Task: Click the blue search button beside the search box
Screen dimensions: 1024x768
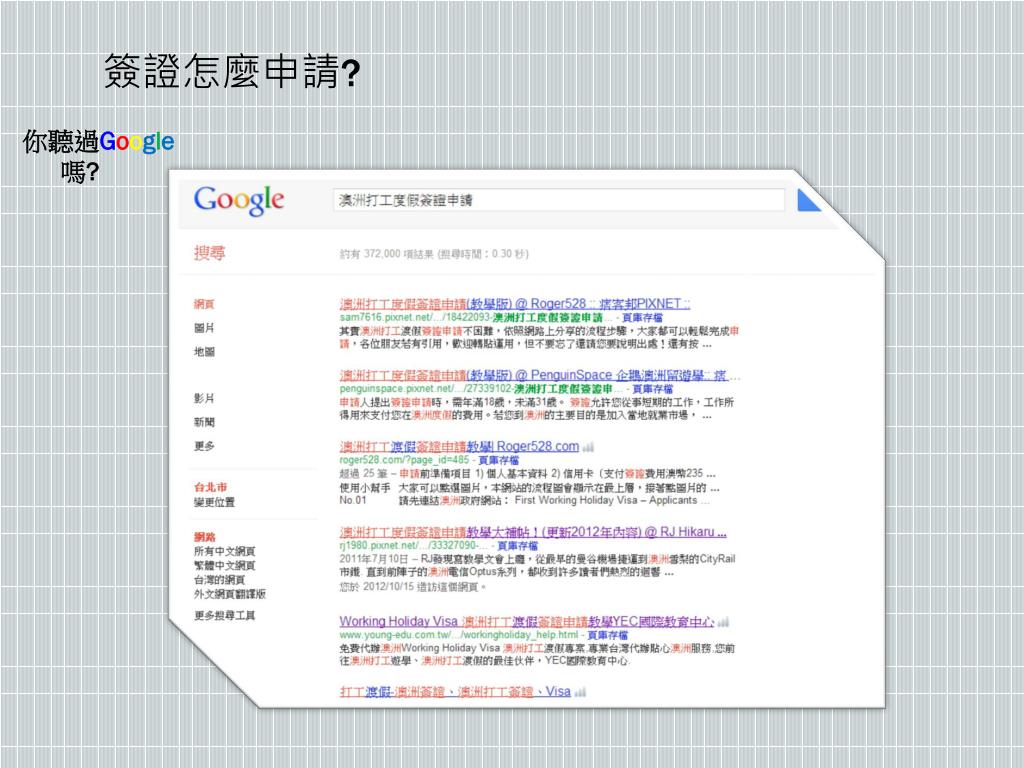Action: click(x=808, y=200)
